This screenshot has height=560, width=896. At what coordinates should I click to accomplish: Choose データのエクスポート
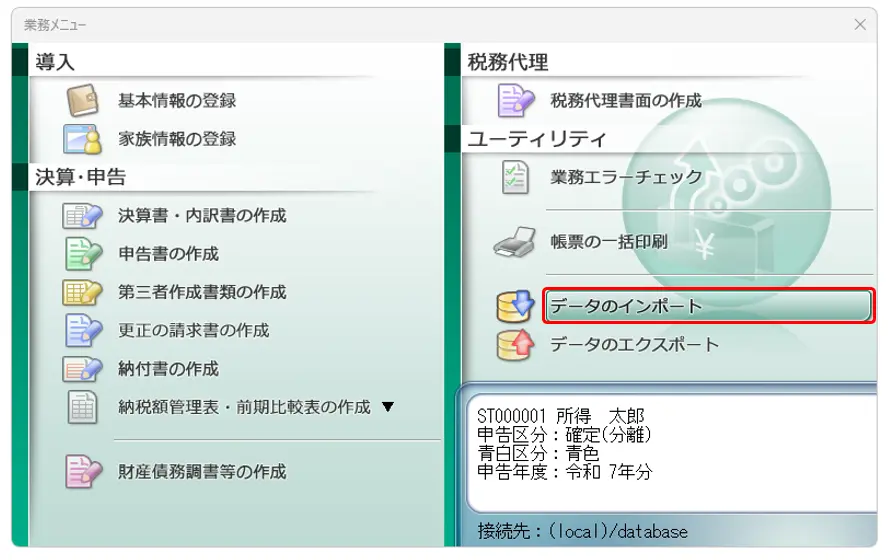(x=634, y=345)
